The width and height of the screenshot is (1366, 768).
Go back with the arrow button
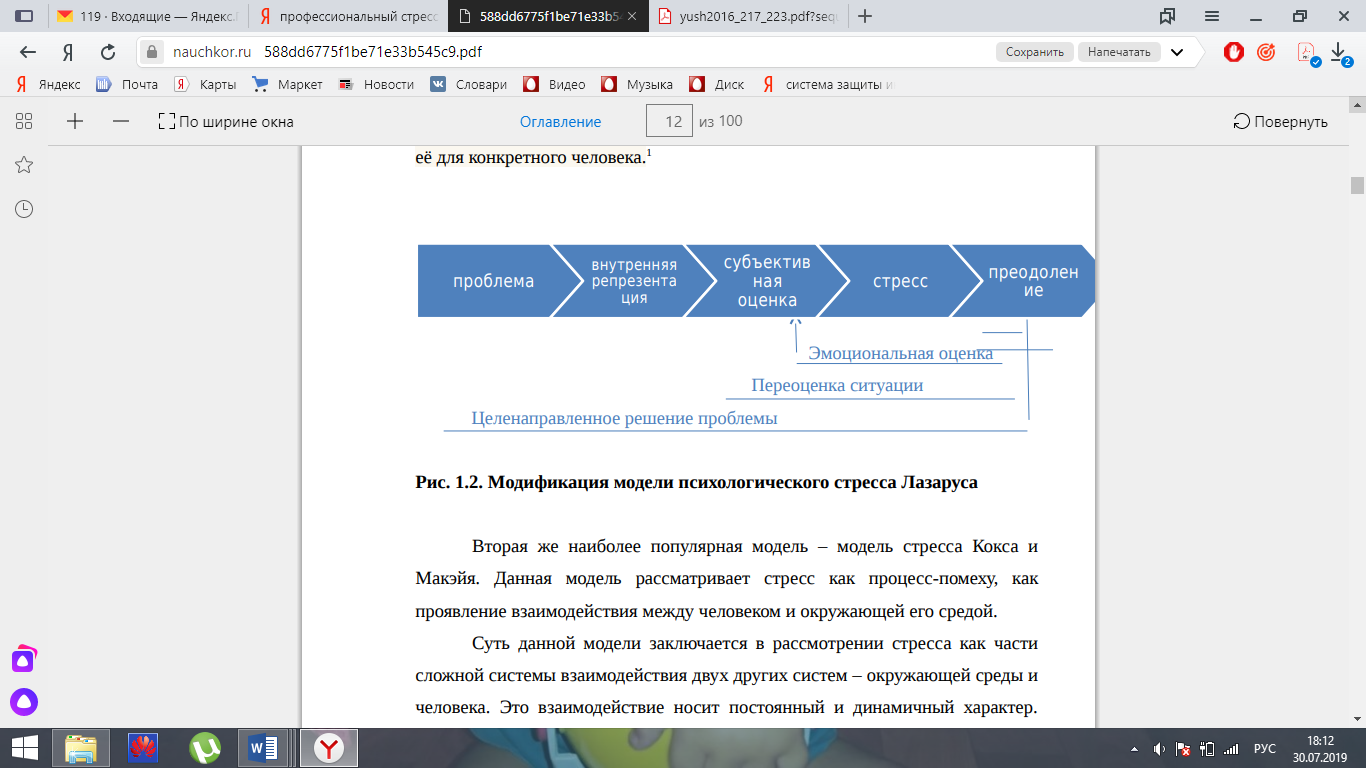coord(28,52)
